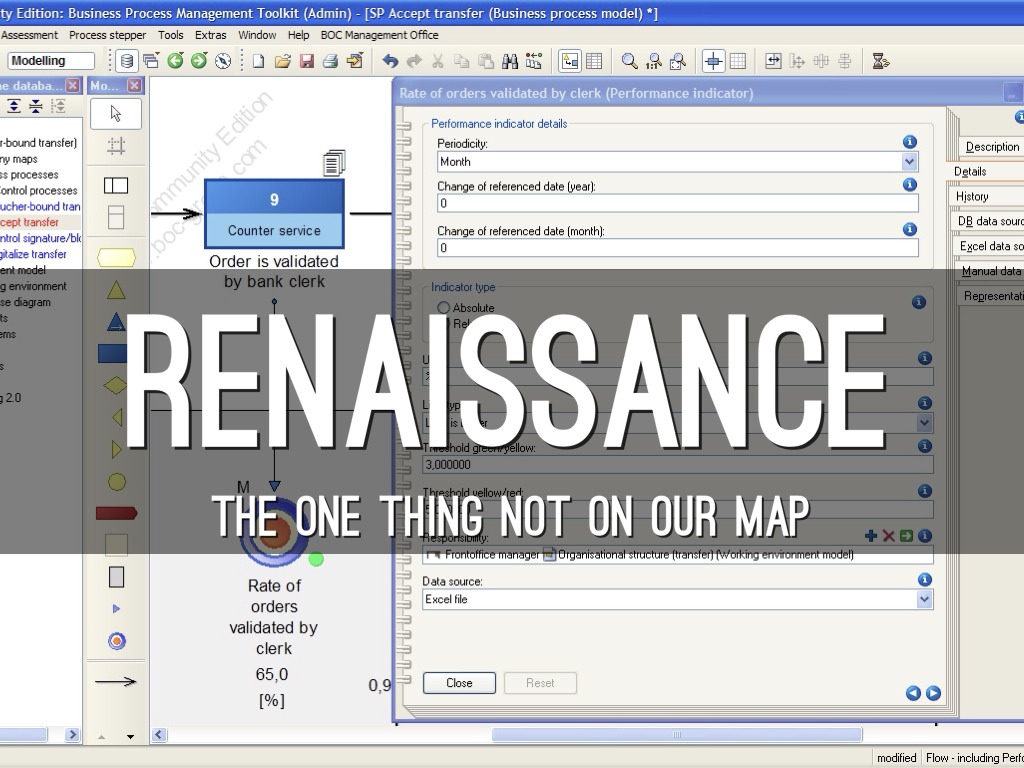Image resolution: width=1024 pixels, height=768 pixels.
Task: Click the magnifier zoom icon in toolbar
Action: (x=629, y=61)
